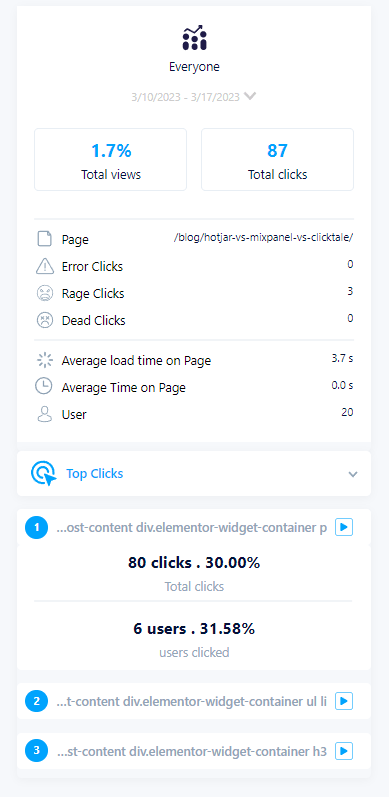Expand the h3 element row numbered 3
Viewport: 389px width, 797px height.
tap(194, 751)
